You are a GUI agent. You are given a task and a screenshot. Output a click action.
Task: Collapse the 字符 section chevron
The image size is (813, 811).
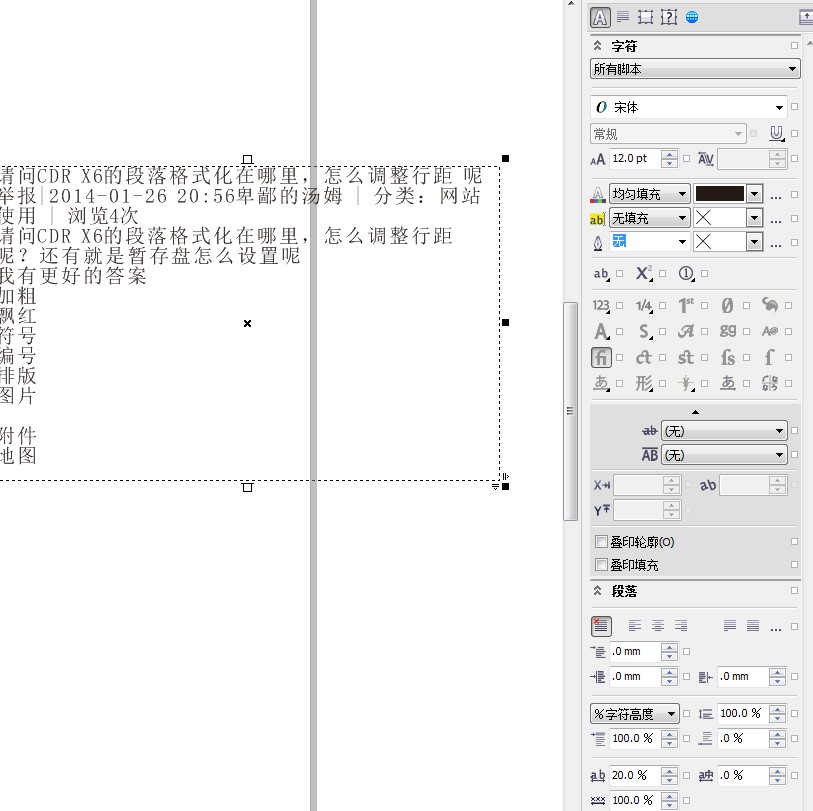(597, 46)
